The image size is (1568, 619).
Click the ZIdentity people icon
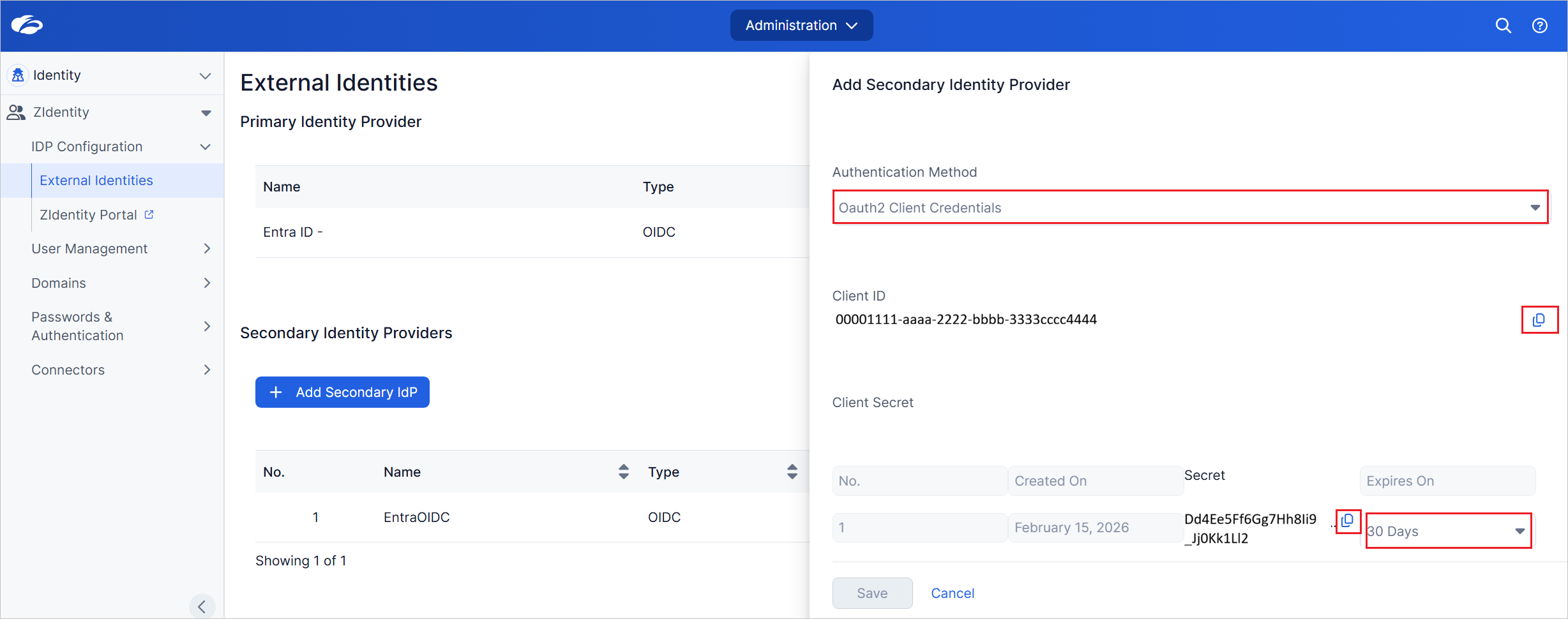16,112
